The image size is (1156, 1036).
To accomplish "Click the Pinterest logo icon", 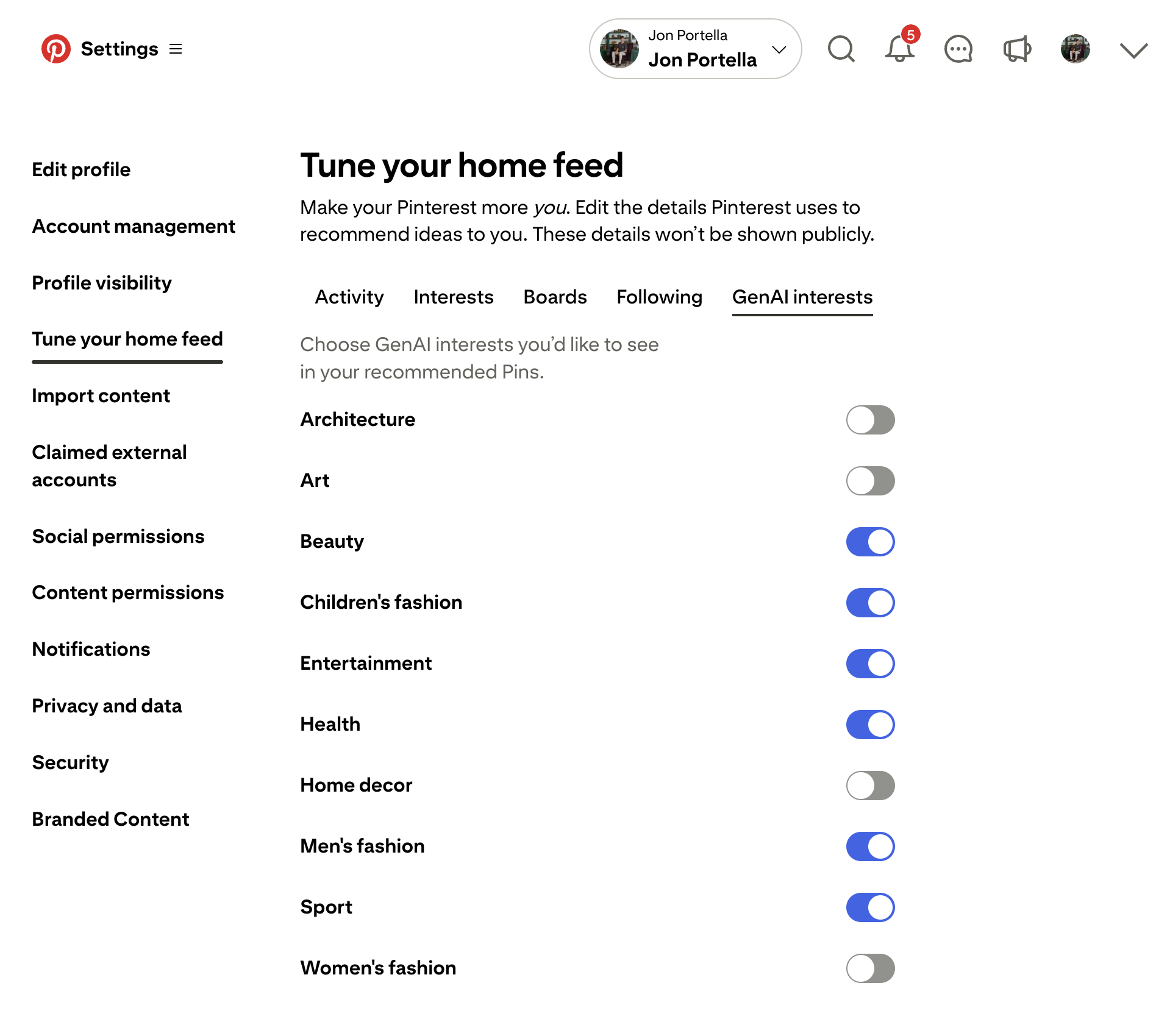I will (x=55, y=49).
